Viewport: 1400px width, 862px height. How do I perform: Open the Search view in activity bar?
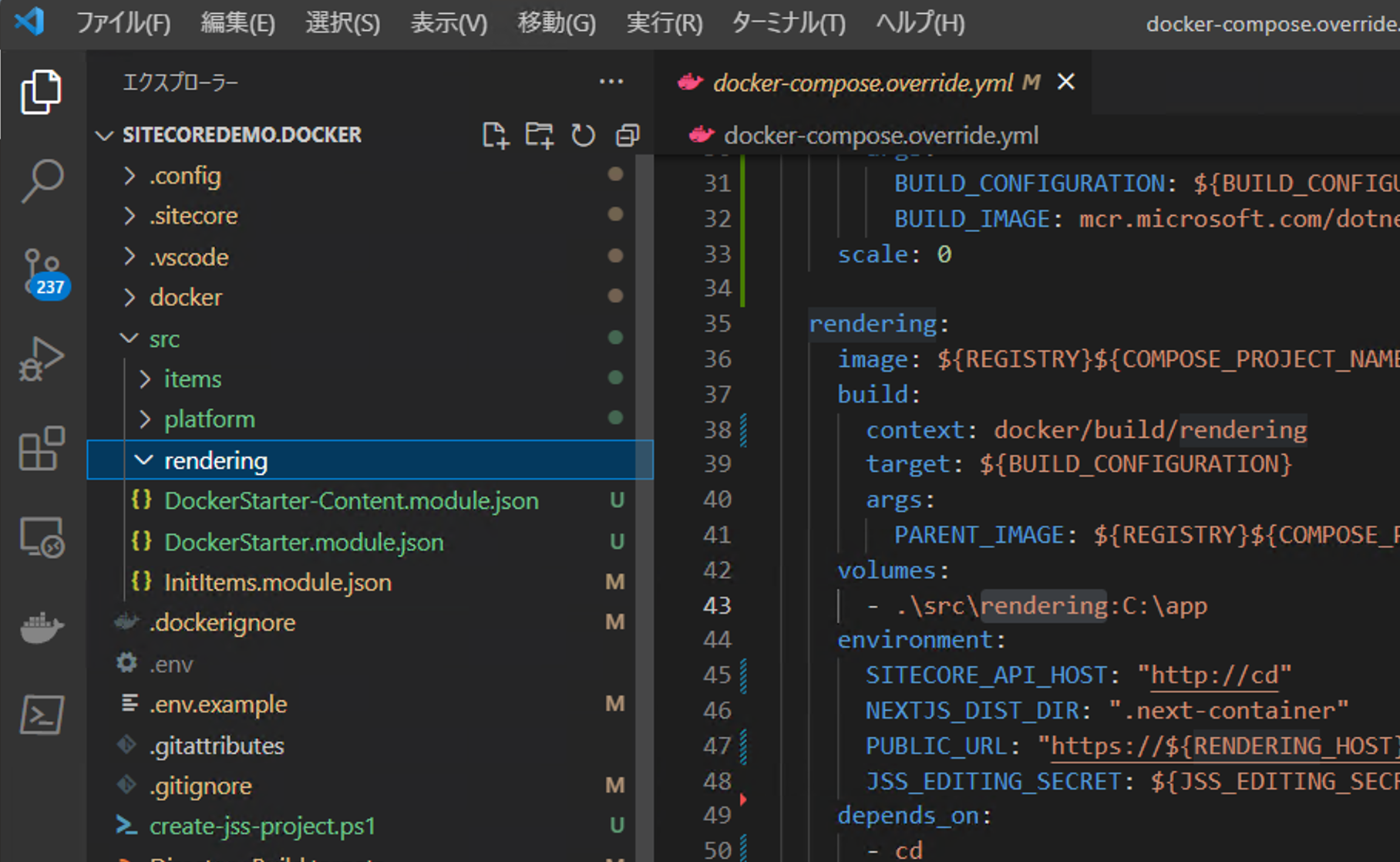(x=41, y=181)
